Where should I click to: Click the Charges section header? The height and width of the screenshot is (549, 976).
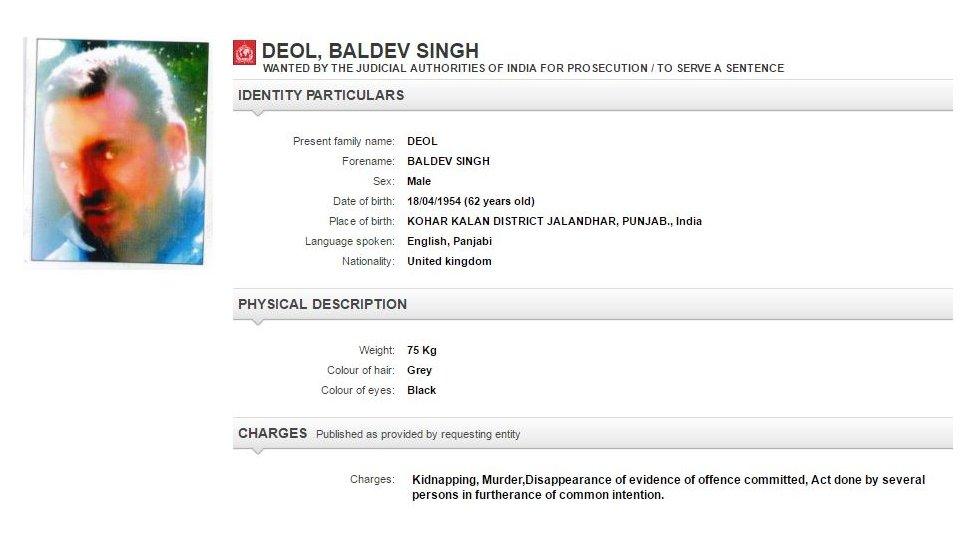(272, 433)
